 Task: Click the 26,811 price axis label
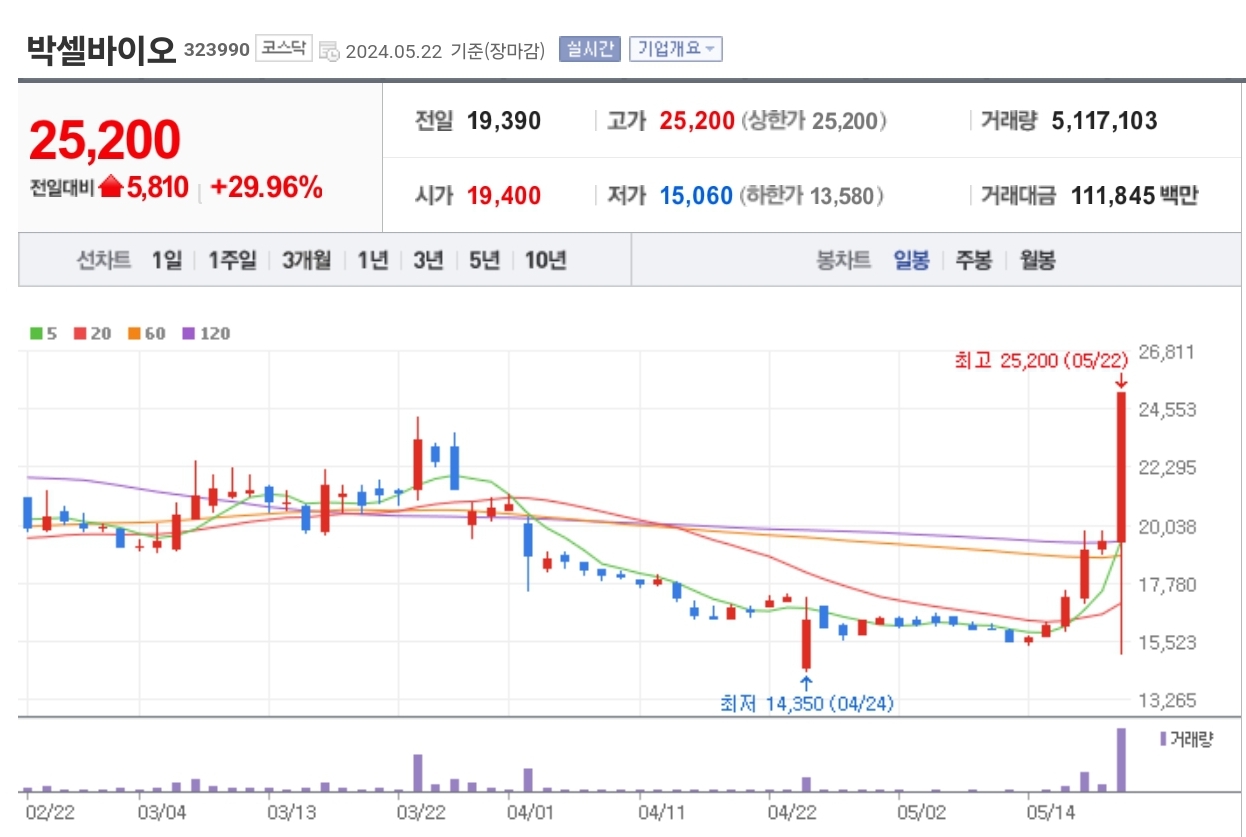pyautogui.click(x=1167, y=352)
